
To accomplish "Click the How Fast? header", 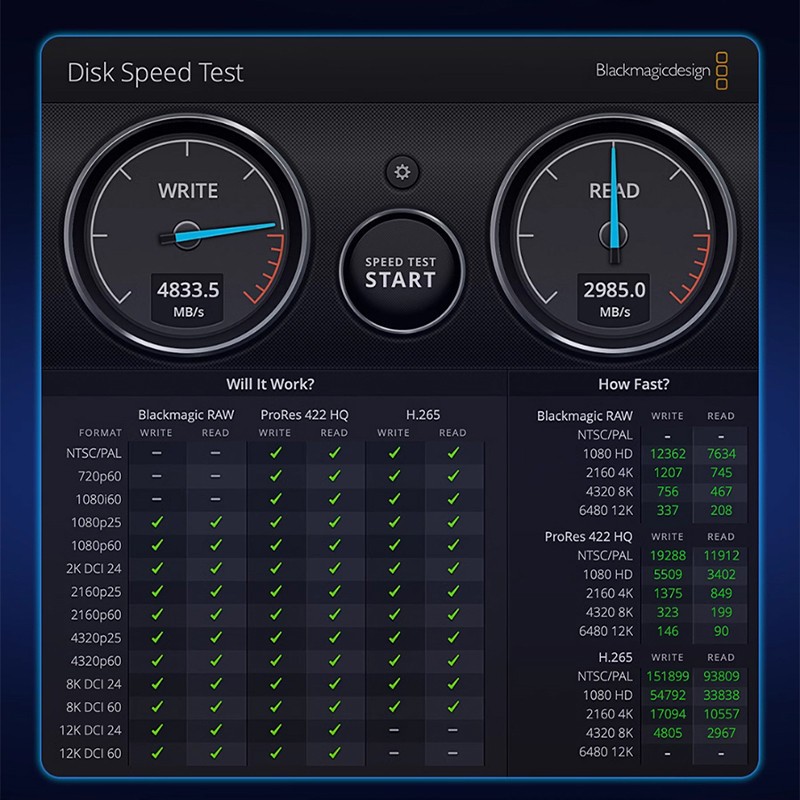I will tap(634, 384).
